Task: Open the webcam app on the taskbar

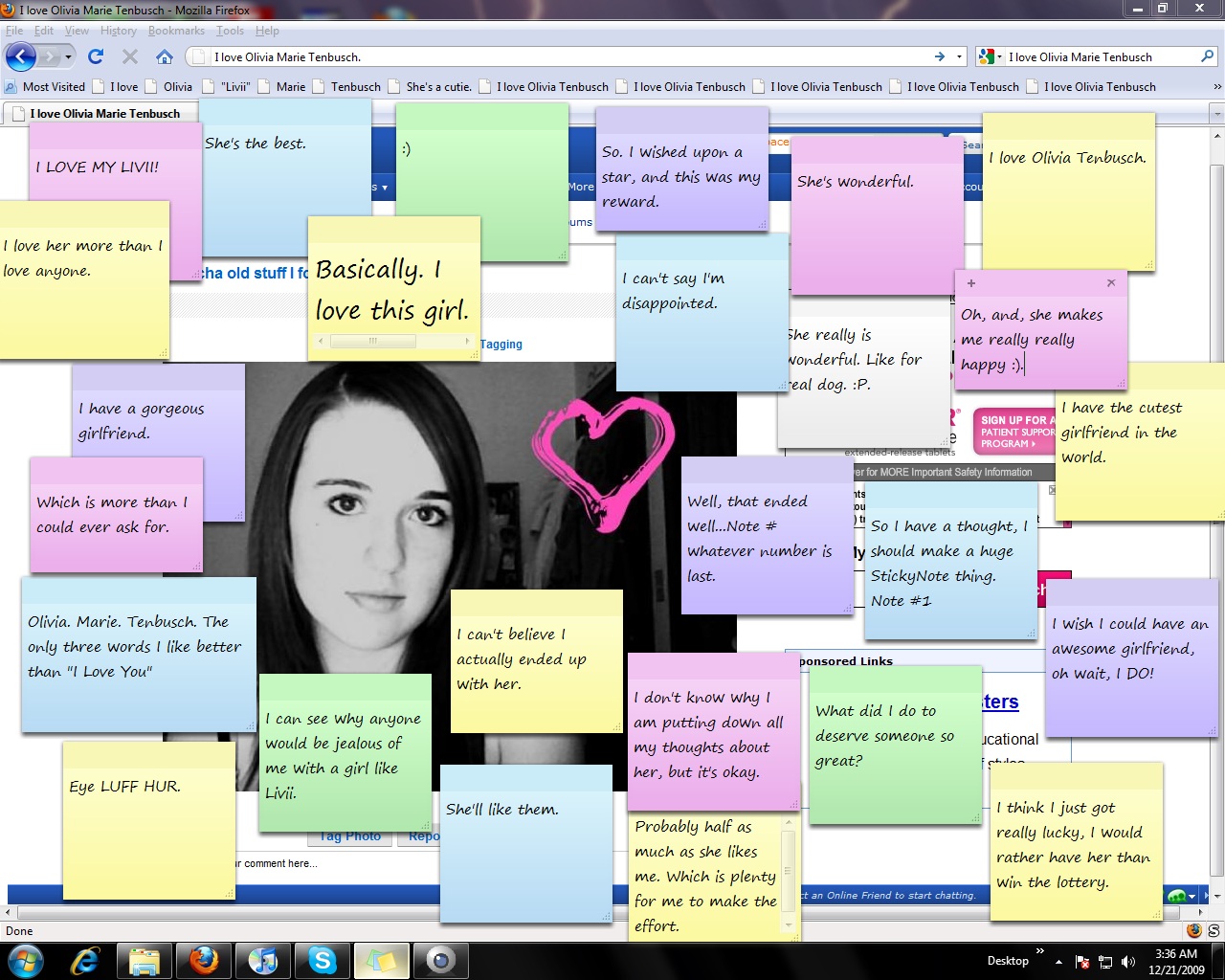Action: [440, 960]
